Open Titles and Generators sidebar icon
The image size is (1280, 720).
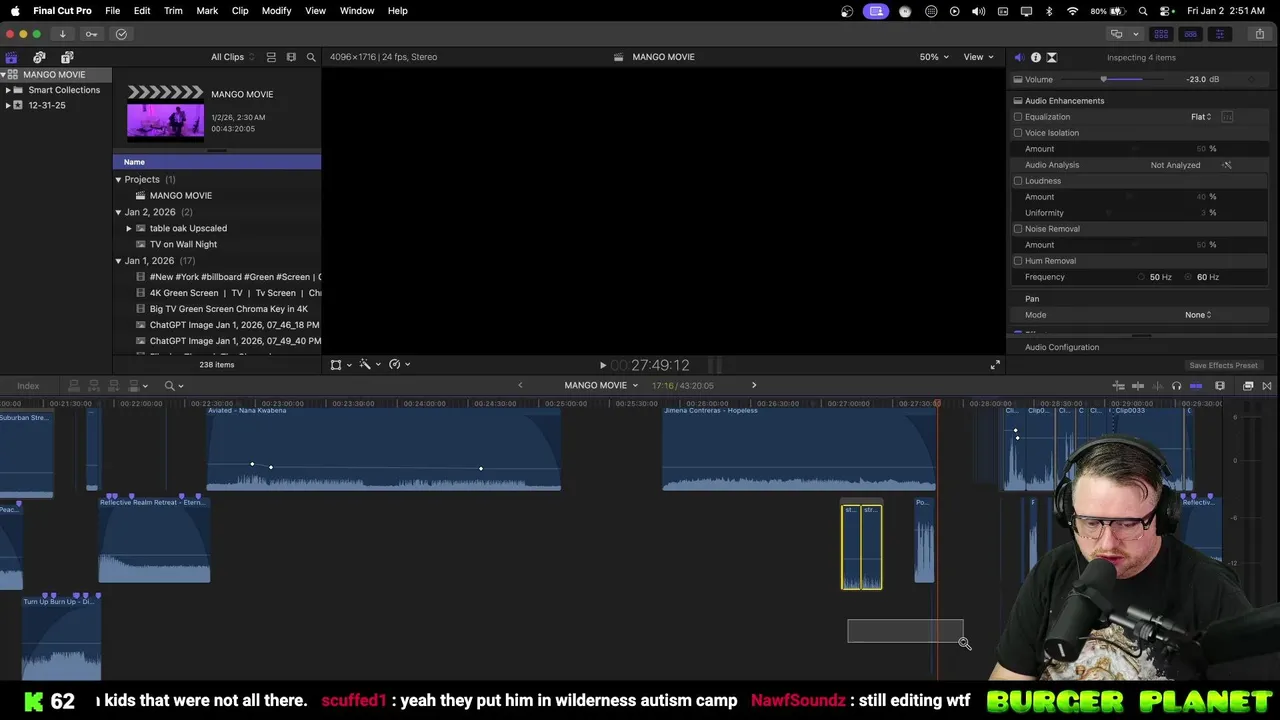[67, 57]
